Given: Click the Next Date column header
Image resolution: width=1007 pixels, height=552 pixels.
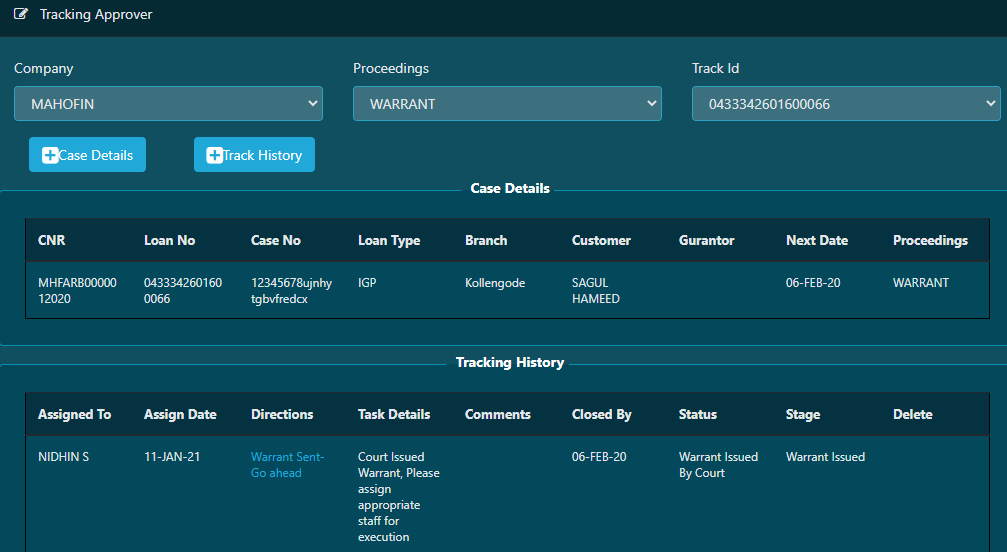Looking at the screenshot, I should (817, 240).
